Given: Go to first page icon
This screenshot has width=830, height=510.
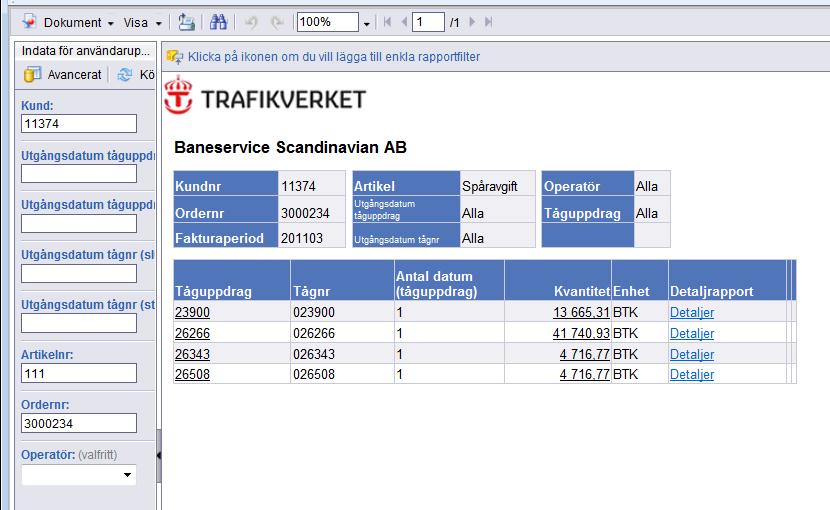Looking at the screenshot, I should click(387, 22).
